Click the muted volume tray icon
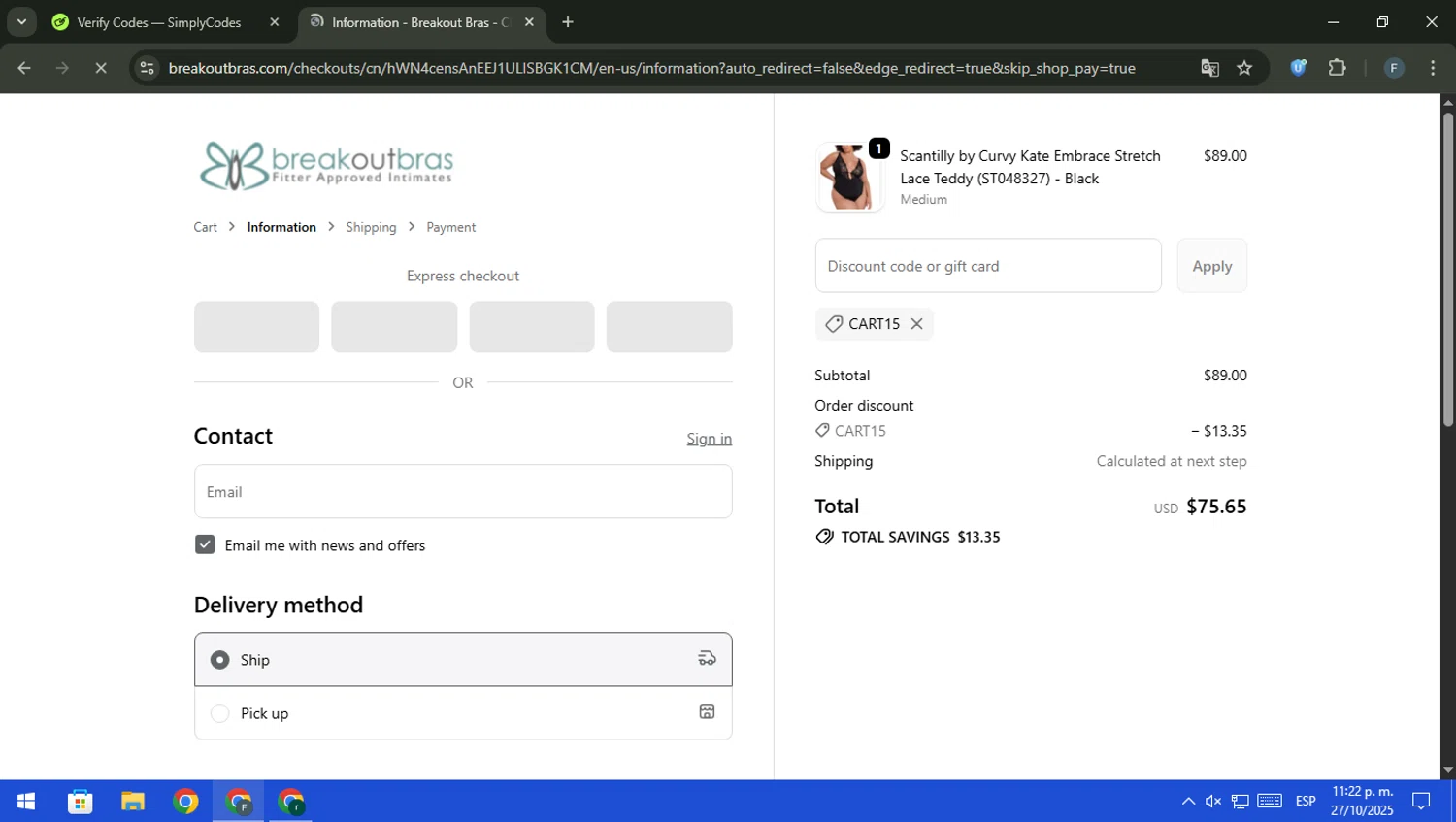This screenshot has width=1456, height=822. tap(1213, 802)
